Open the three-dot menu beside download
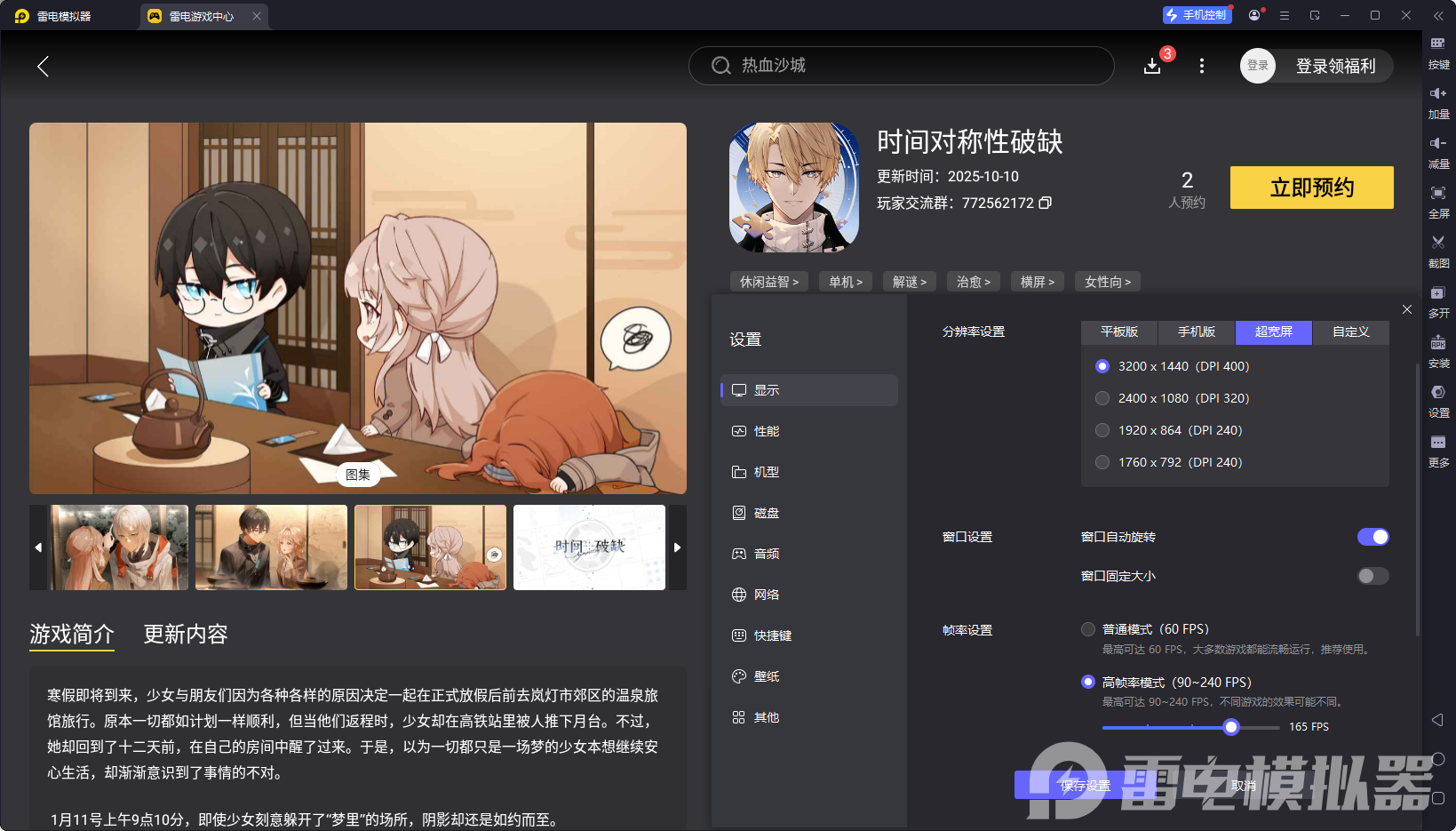Viewport: 1456px width, 831px height. click(1201, 66)
